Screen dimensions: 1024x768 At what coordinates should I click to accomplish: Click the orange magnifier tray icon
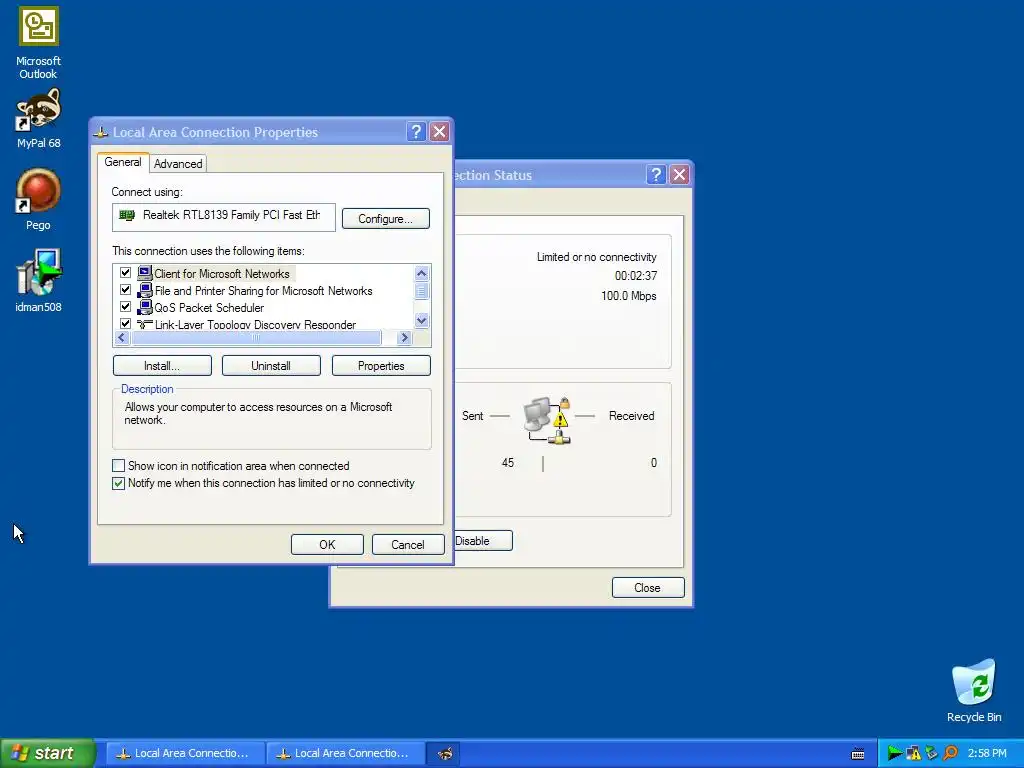tap(950, 753)
